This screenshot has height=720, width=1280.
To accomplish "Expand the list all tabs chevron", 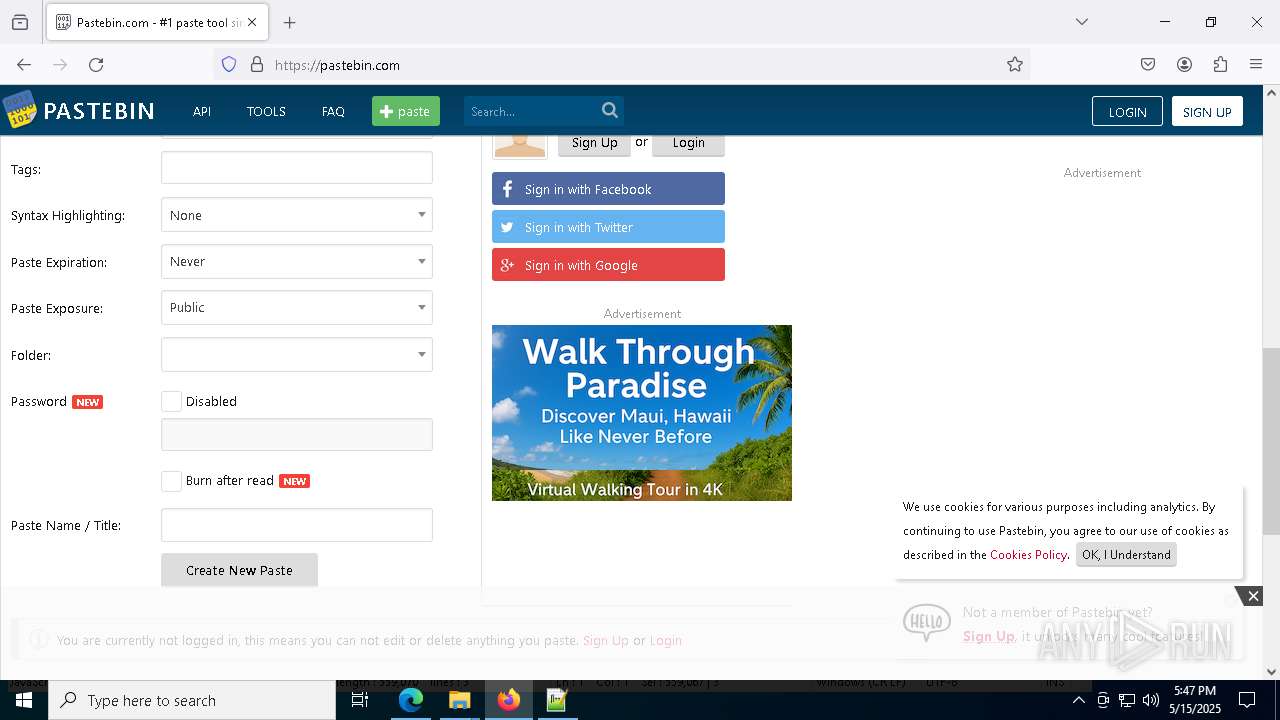I will (x=1081, y=22).
